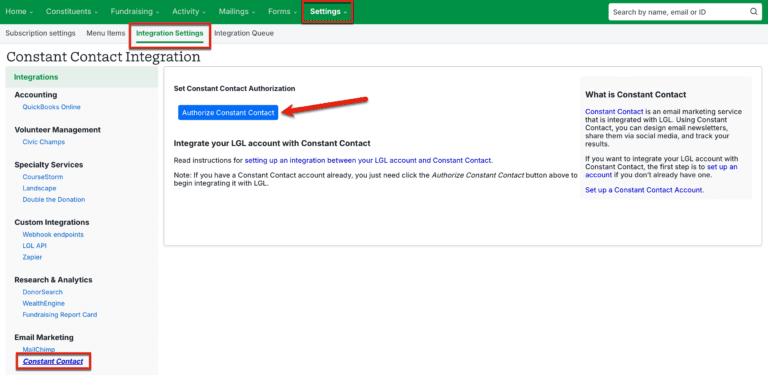The width and height of the screenshot is (768, 375).
Task: Select Double the Donation integration
Action: coord(54,199)
